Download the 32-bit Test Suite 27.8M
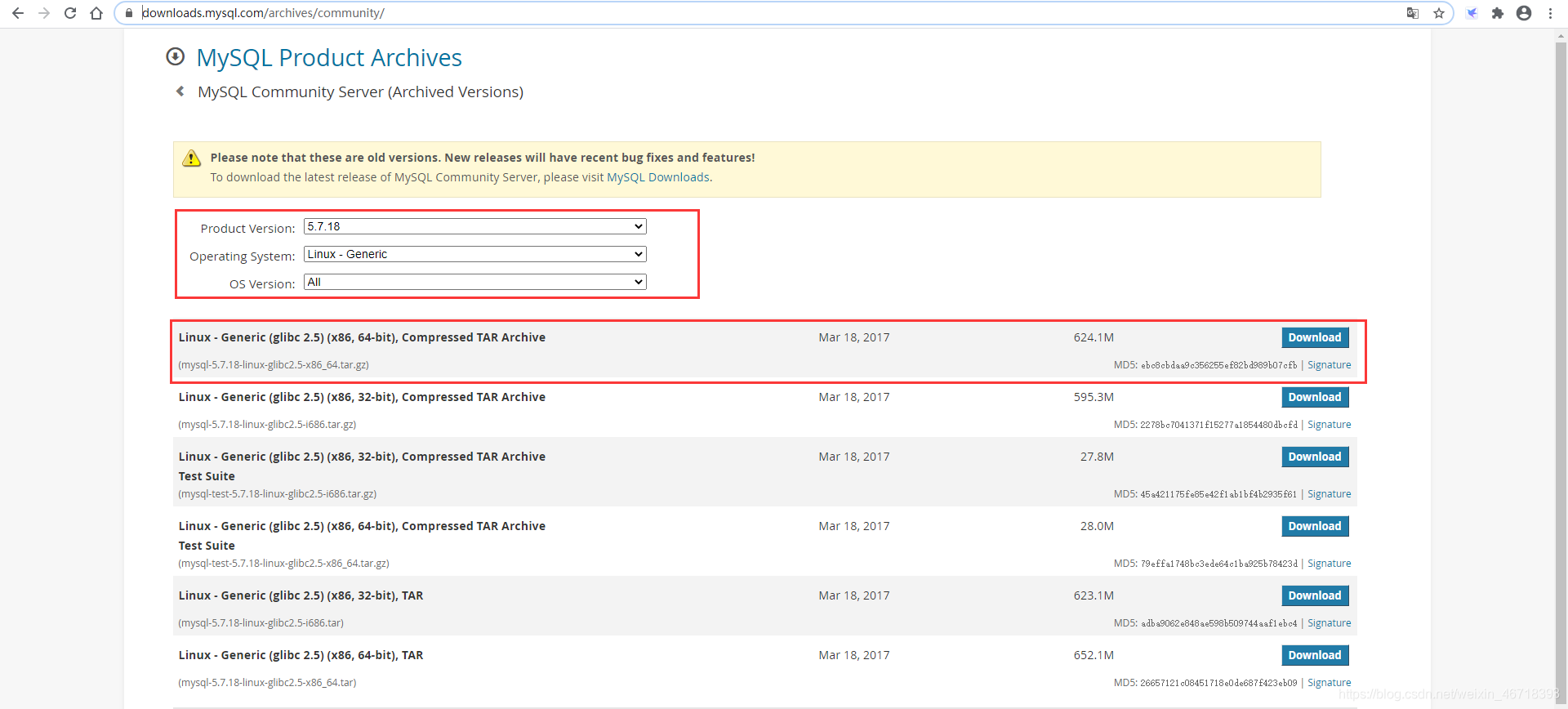 1315,457
